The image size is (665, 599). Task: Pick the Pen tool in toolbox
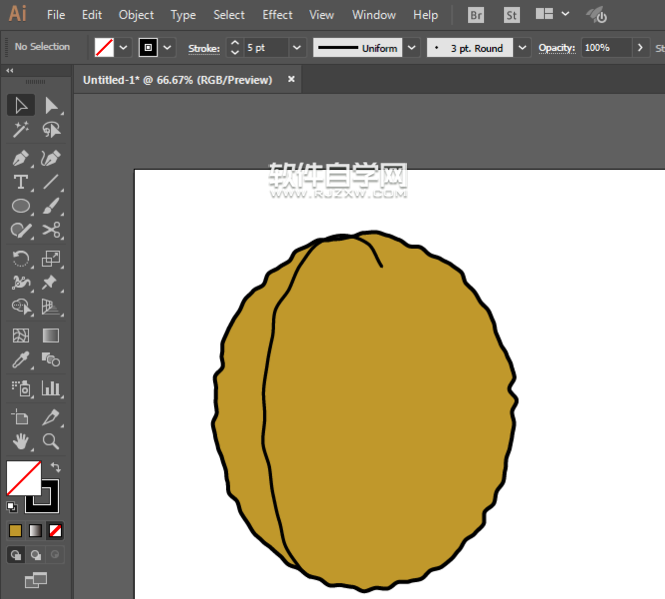20,158
